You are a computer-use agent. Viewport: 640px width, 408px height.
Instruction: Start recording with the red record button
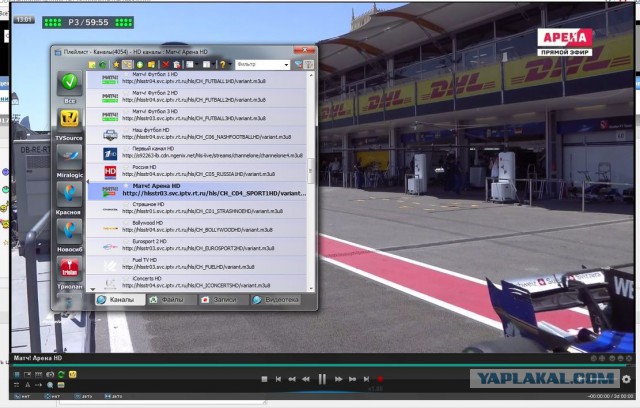[380, 379]
